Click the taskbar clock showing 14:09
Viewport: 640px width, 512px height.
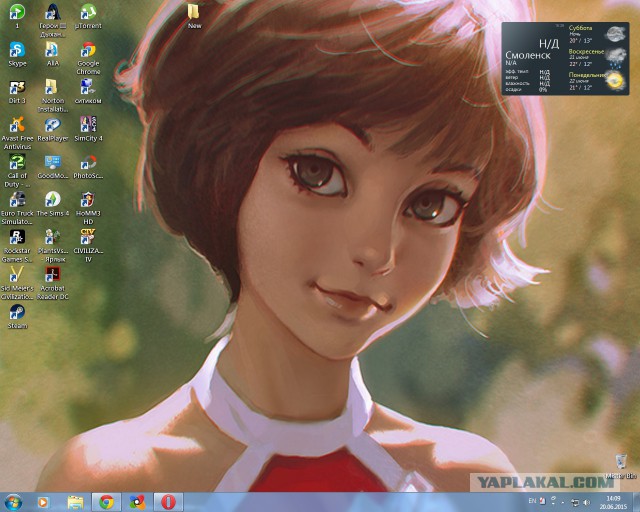[x=613, y=502]
